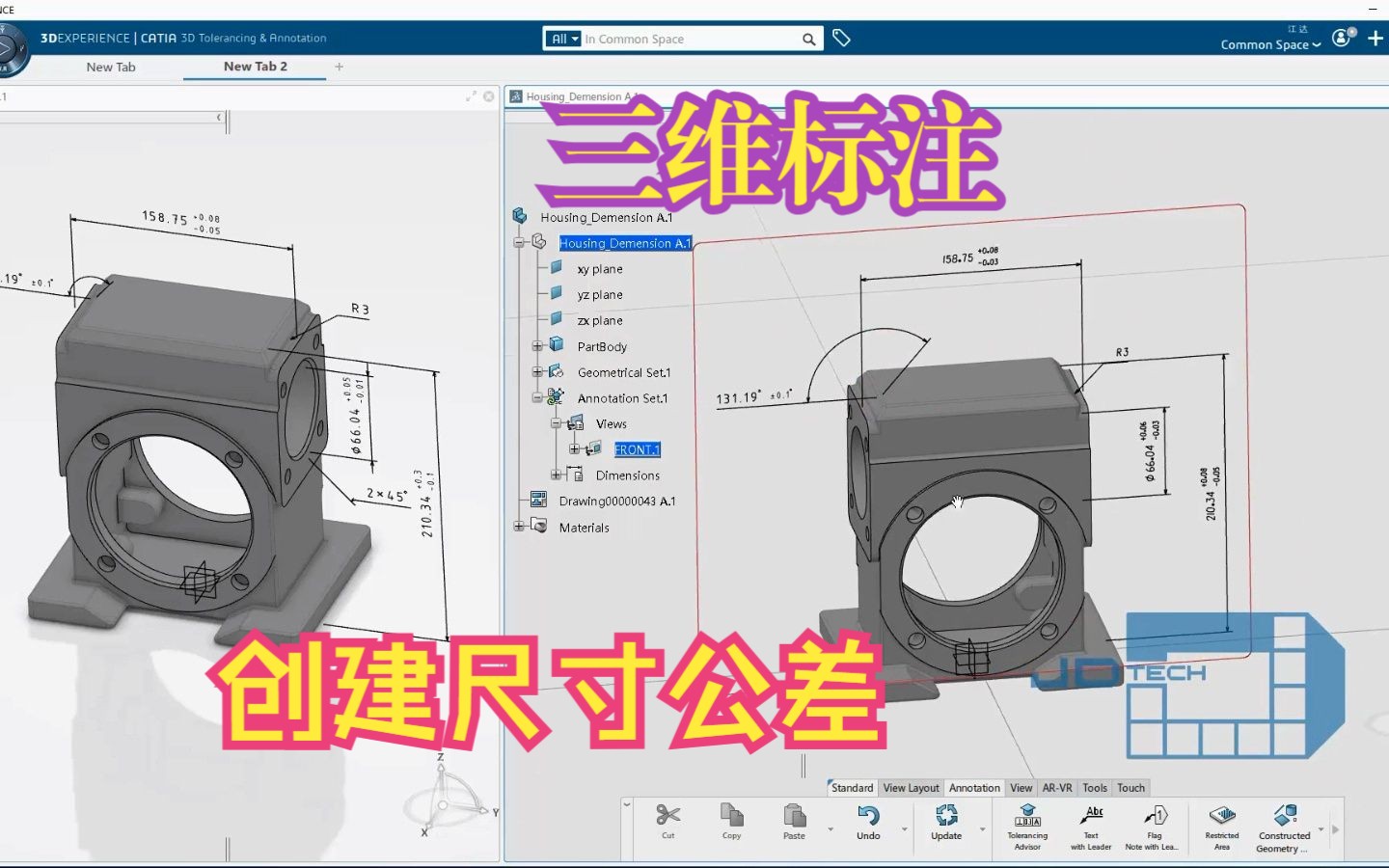Select the Copy tool
1389x868 pixels.
(731, 825)
